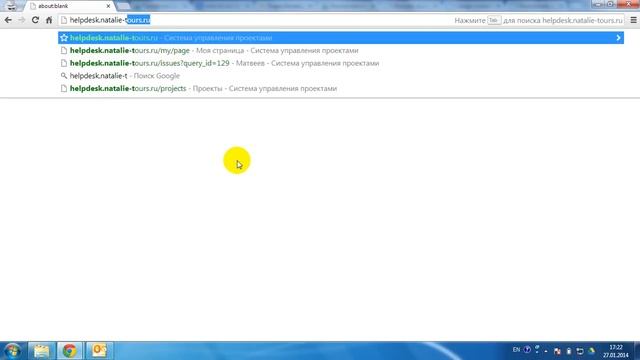Show hidden tray icons with the arrow
This screenshot has width=640, height=360.
point(546,351)
